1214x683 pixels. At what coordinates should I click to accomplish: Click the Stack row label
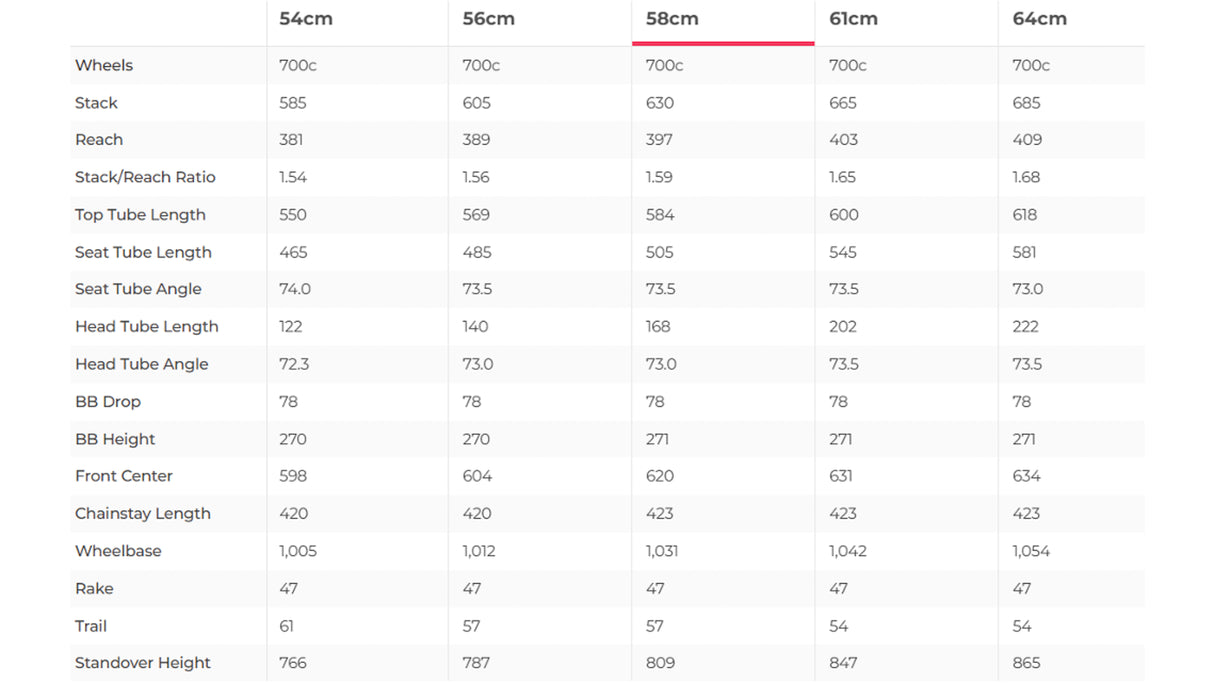pyautogui.click(x=96, y=103)
